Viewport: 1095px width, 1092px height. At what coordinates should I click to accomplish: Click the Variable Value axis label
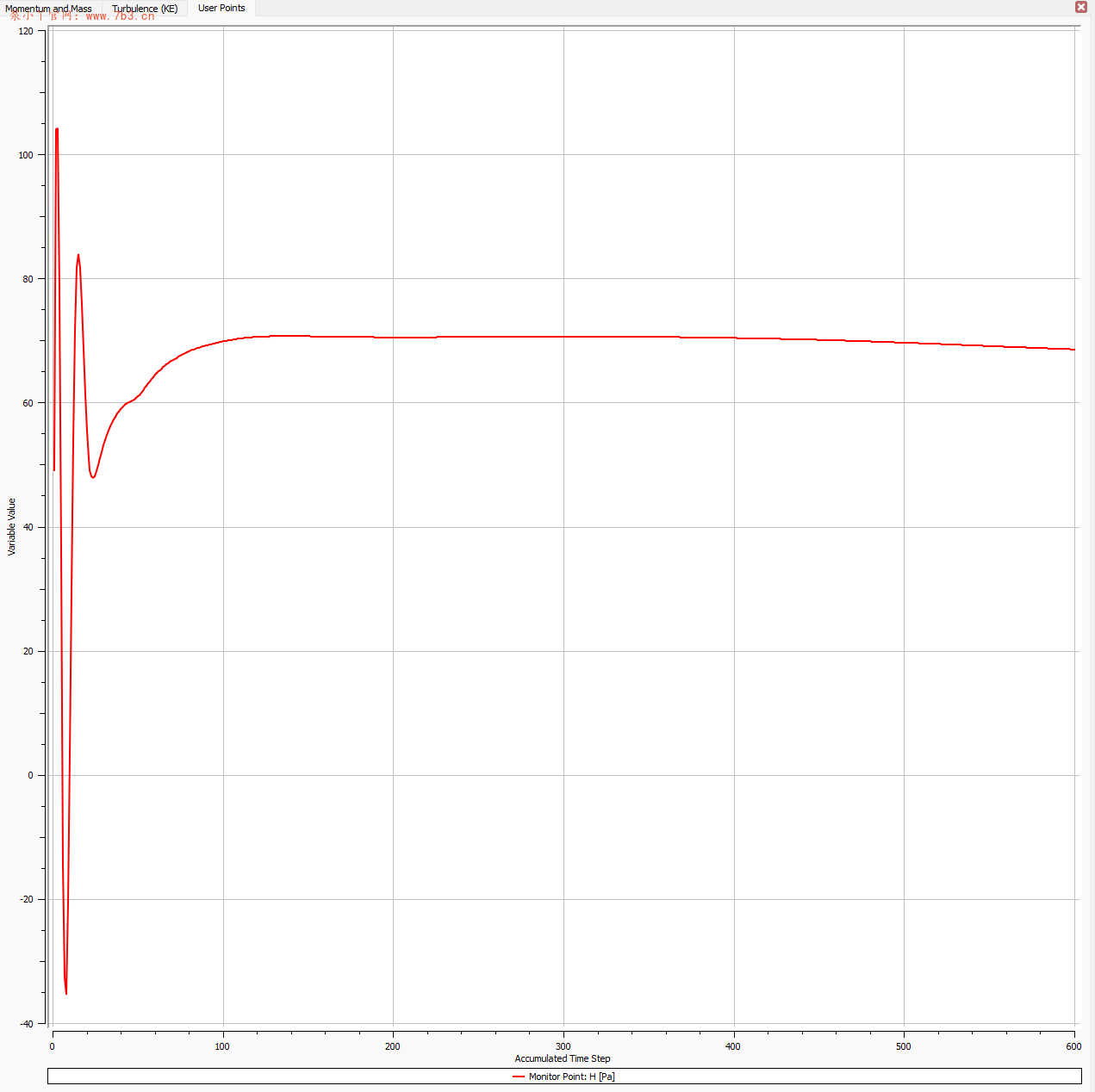12,527
